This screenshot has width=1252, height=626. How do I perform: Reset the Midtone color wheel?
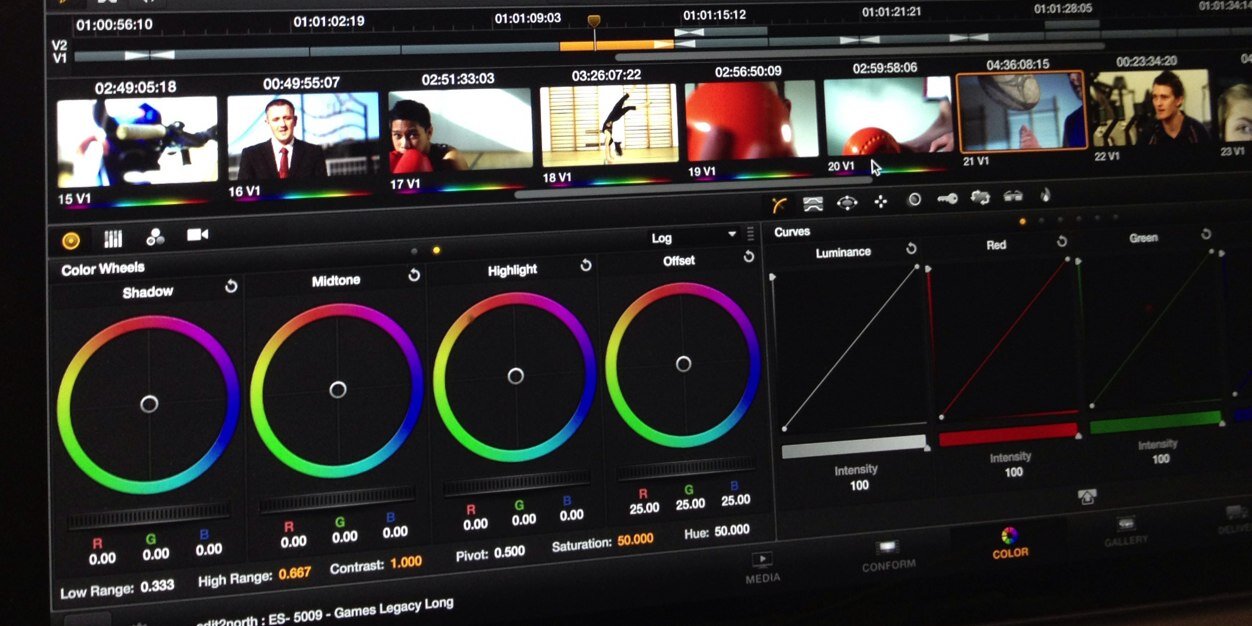click(x=414, y=275)
